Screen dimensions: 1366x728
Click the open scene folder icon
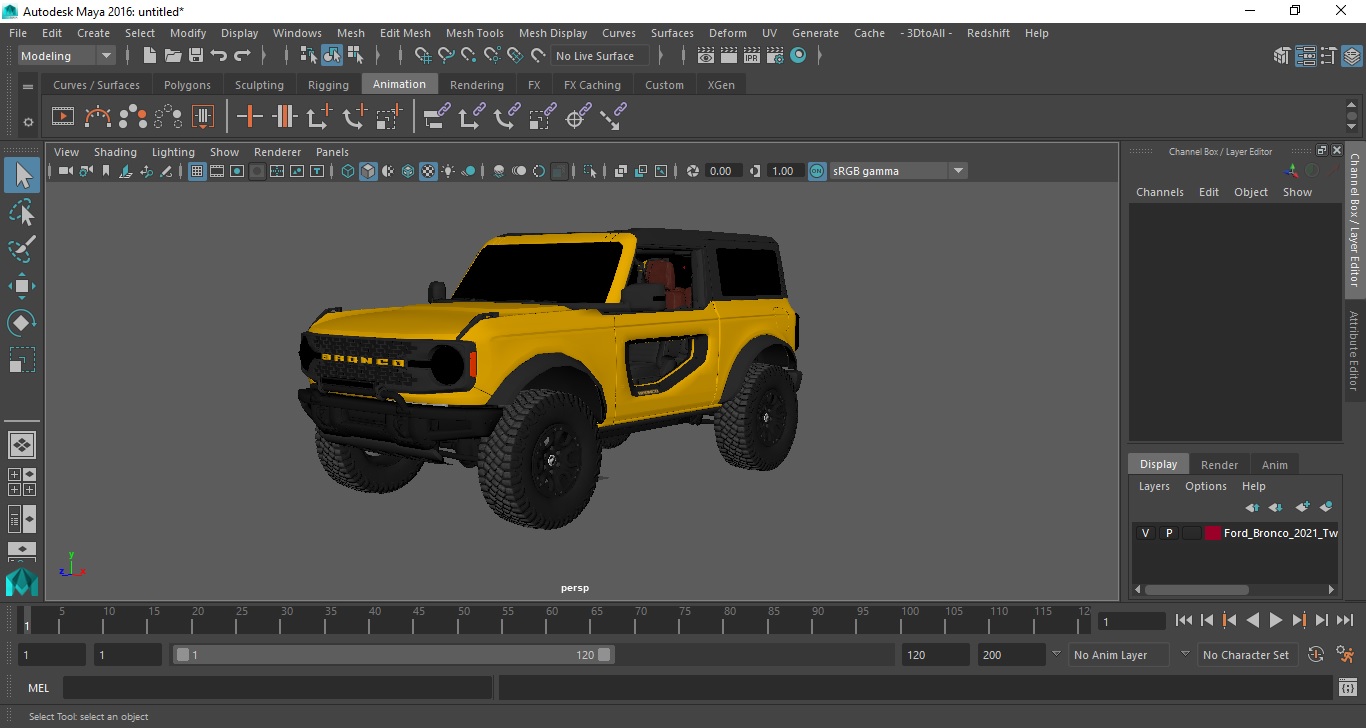point(173,56)
